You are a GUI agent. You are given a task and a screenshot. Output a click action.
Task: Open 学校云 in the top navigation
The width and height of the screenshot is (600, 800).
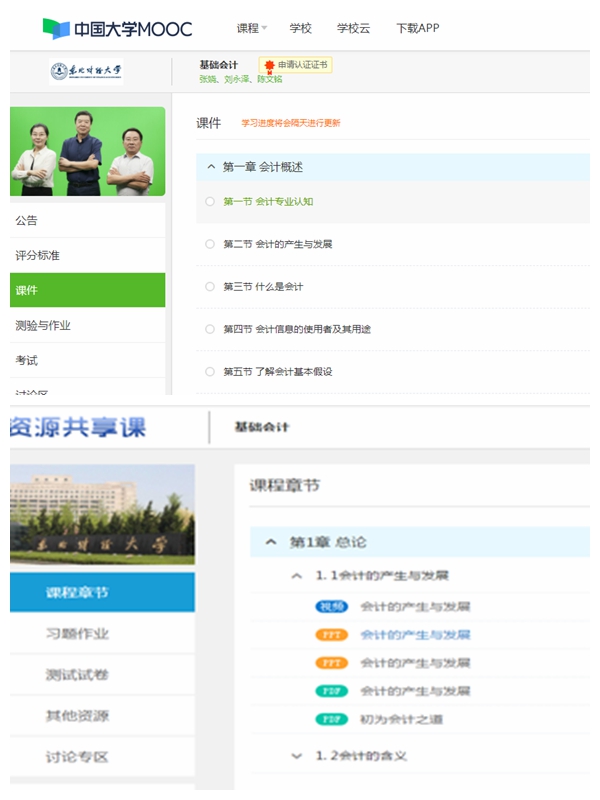pos(353,28)
